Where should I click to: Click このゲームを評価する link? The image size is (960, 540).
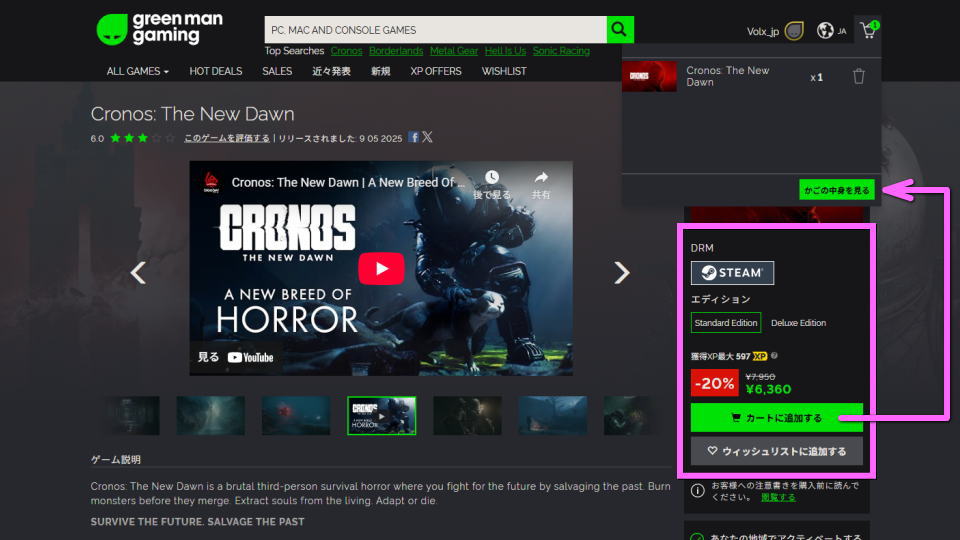[227, 138]
